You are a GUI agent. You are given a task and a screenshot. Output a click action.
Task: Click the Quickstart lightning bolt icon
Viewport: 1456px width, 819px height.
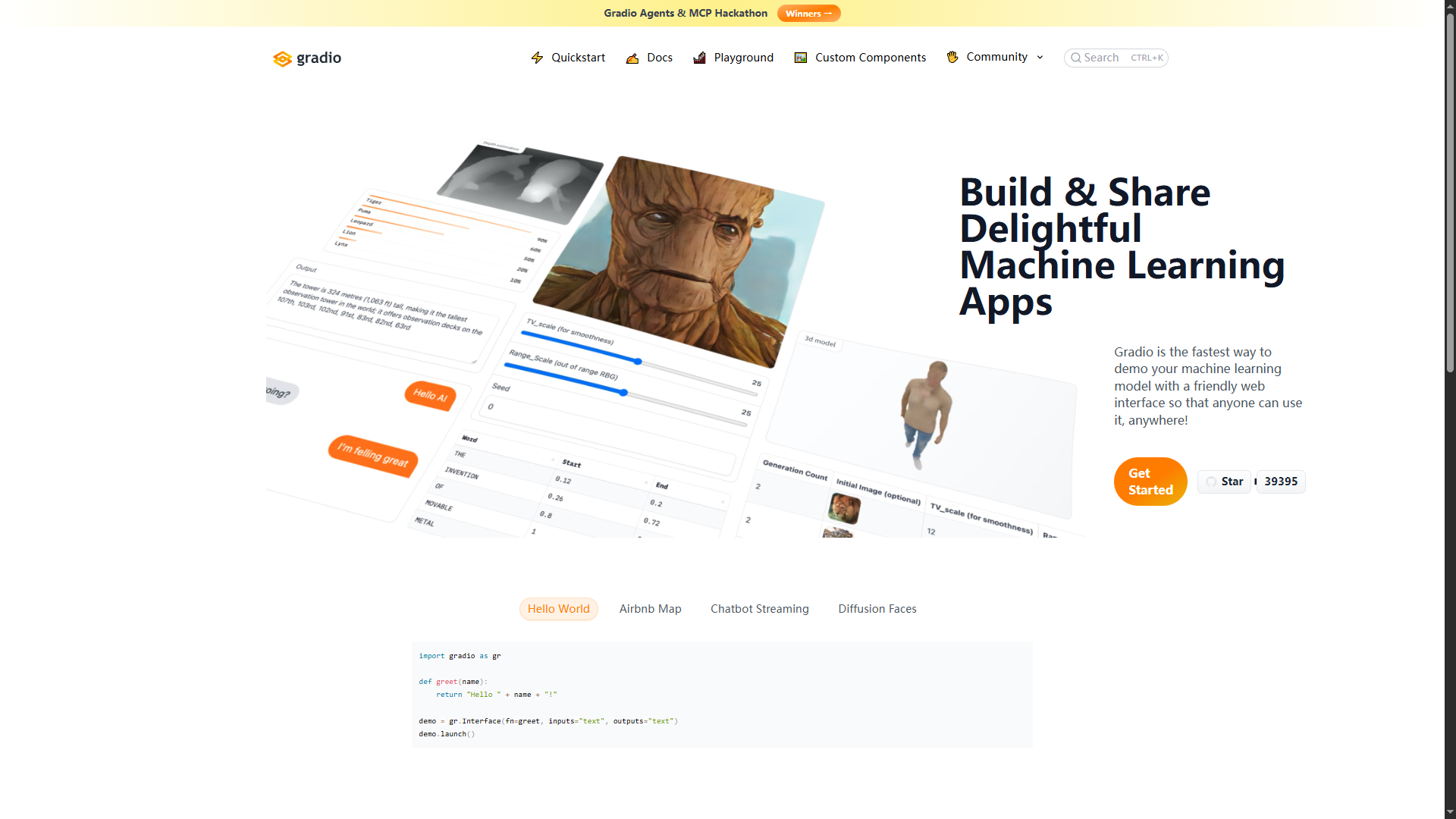coord(537,58)
